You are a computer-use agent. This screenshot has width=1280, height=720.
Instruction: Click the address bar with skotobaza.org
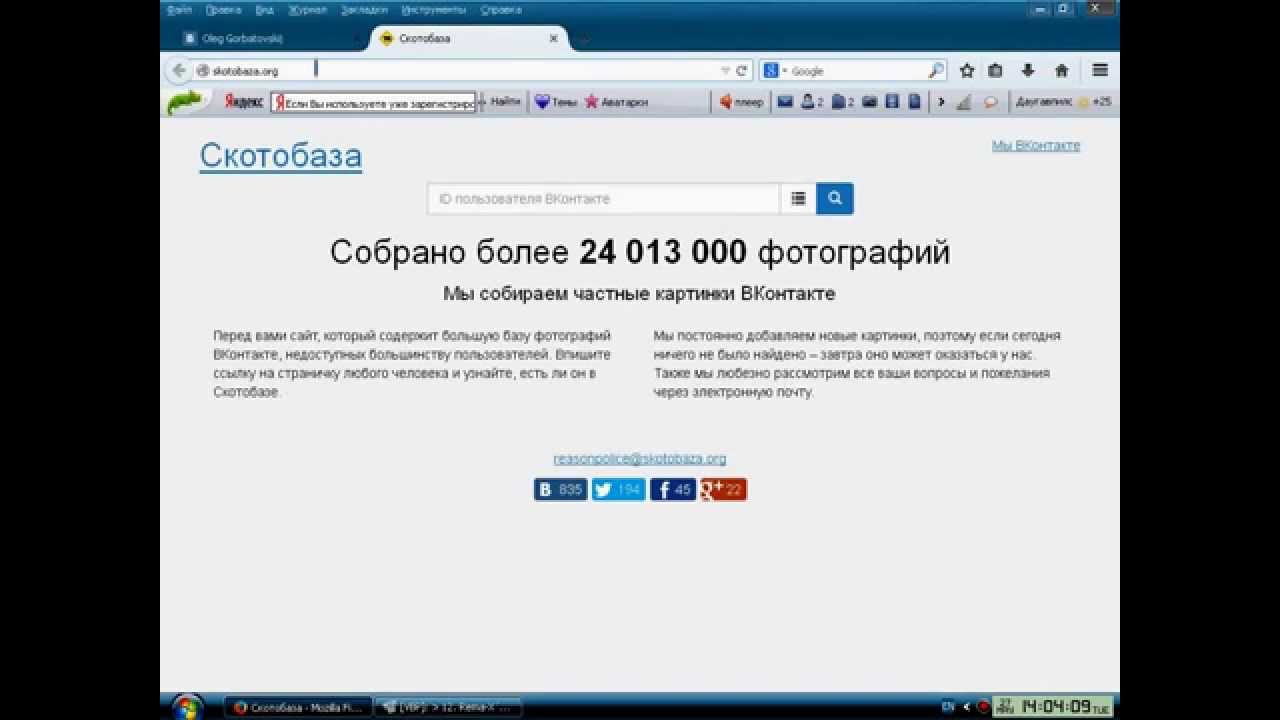(460, 71)
